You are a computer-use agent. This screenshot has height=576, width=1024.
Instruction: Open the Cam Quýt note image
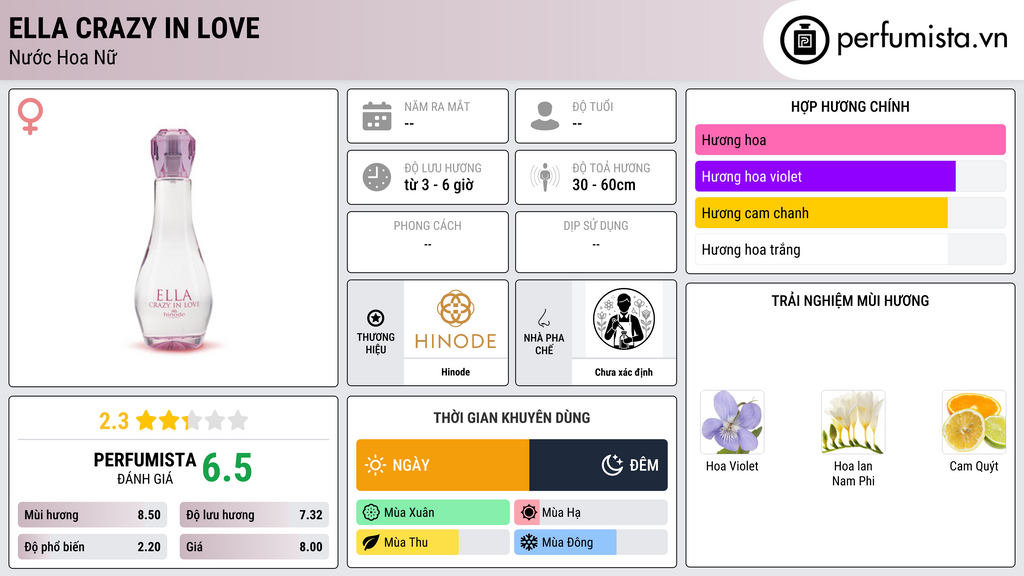click(x=974, y=423)
